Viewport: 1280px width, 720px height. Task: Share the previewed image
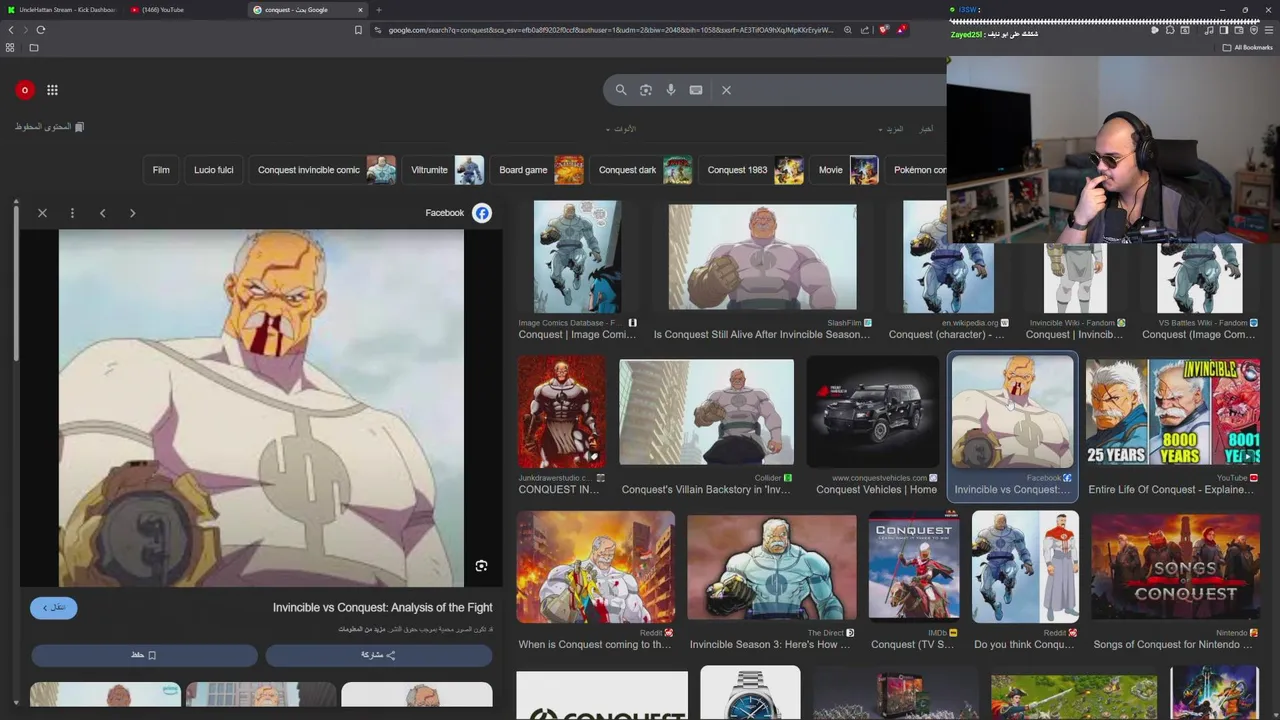(x=378, y=655)
